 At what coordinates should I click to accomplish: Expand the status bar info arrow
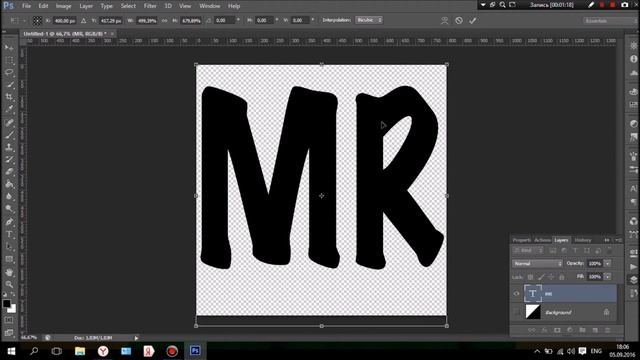[136, 338]
